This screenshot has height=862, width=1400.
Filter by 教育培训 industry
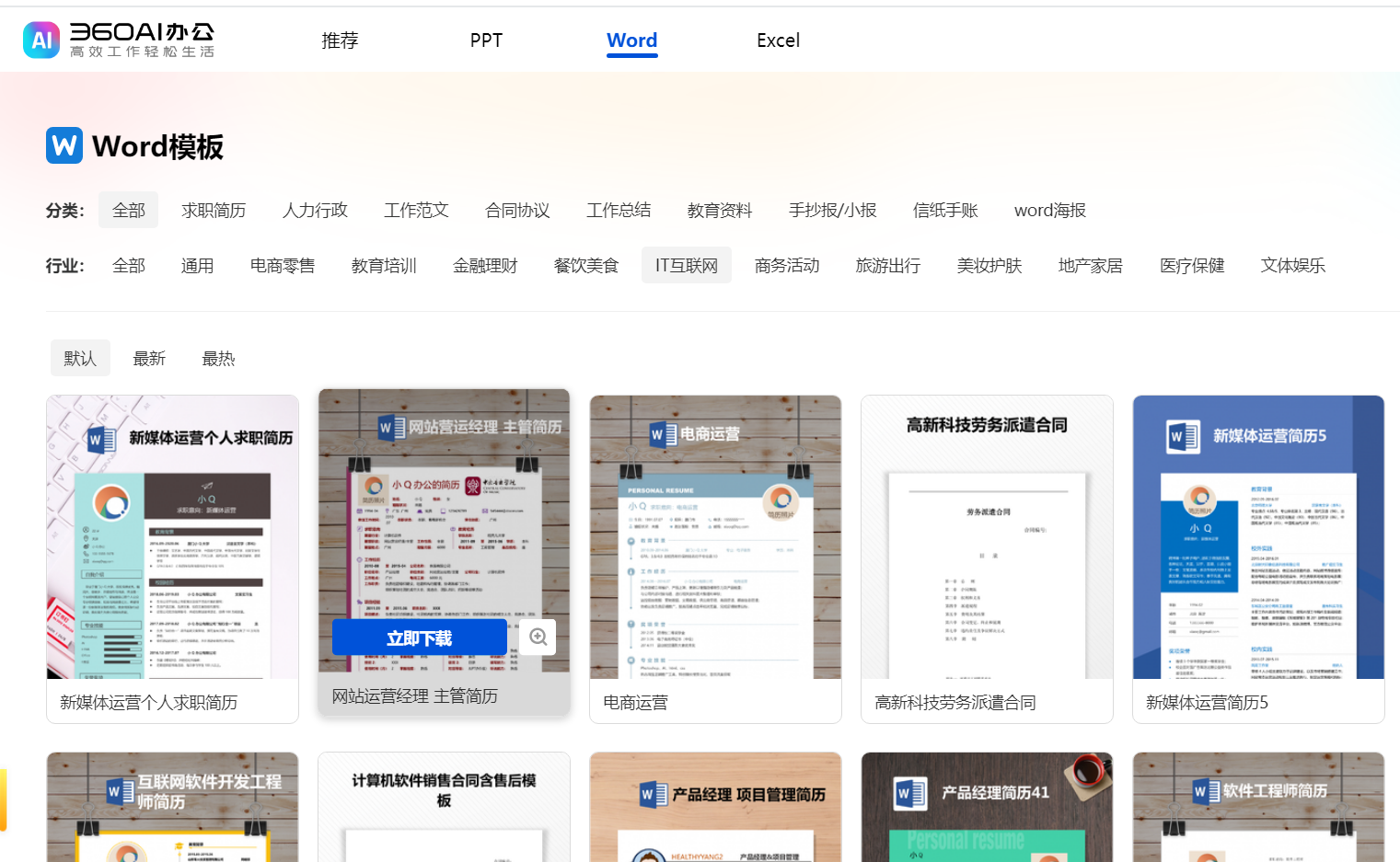384,265
